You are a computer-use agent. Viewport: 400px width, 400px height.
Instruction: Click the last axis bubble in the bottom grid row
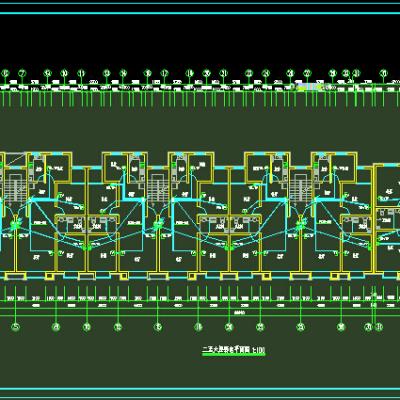tap(379, 327)
